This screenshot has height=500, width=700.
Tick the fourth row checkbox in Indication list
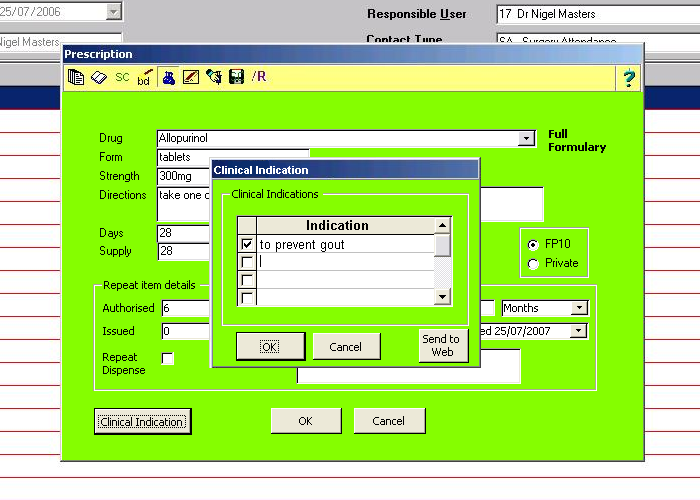tap(247, 297)
